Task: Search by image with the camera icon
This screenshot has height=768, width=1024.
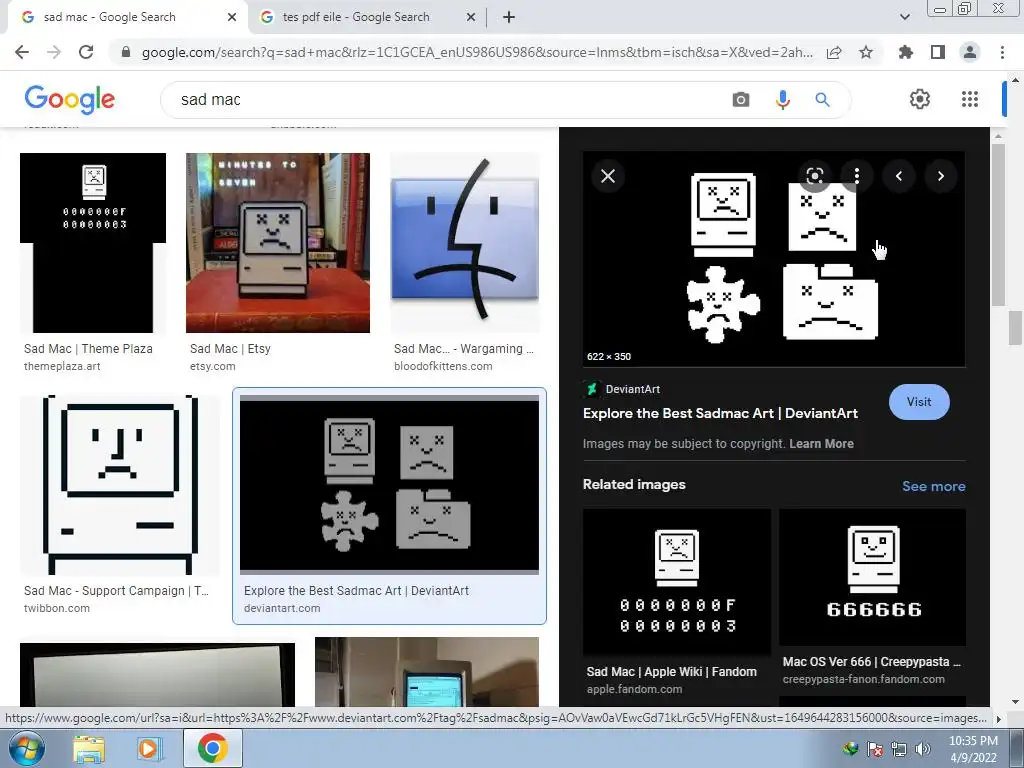Action: (741, 100)
